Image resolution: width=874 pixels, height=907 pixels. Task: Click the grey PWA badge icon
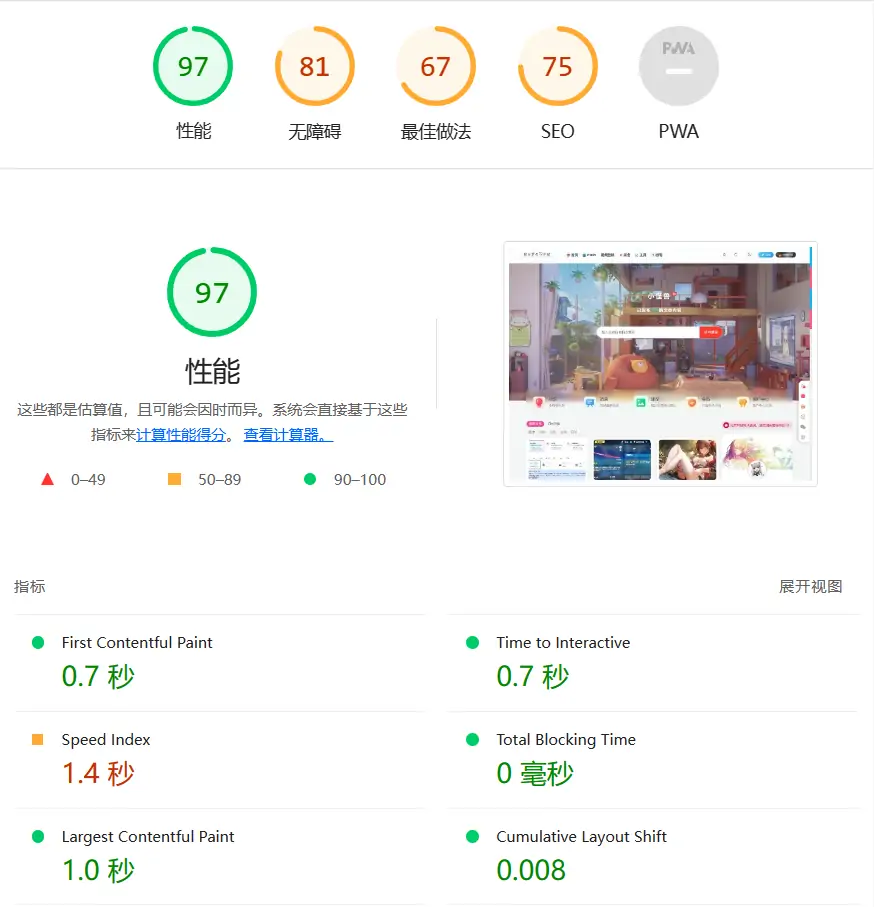[678, 67]
